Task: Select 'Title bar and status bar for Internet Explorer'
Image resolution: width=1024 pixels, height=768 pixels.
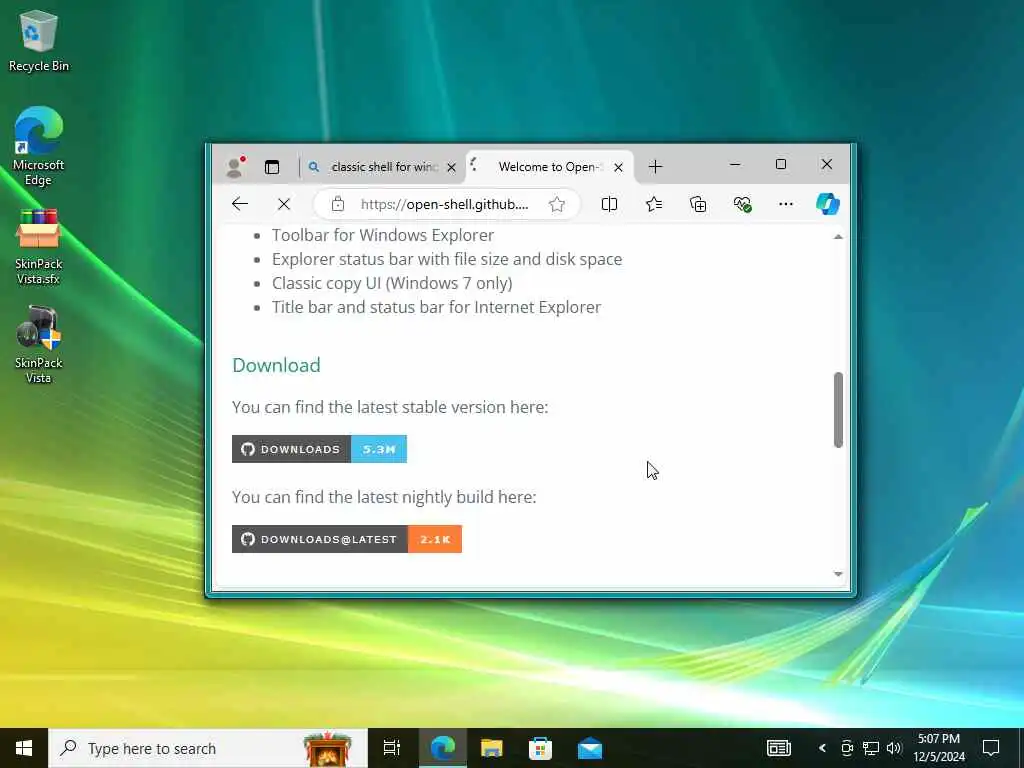Action: 436,308
